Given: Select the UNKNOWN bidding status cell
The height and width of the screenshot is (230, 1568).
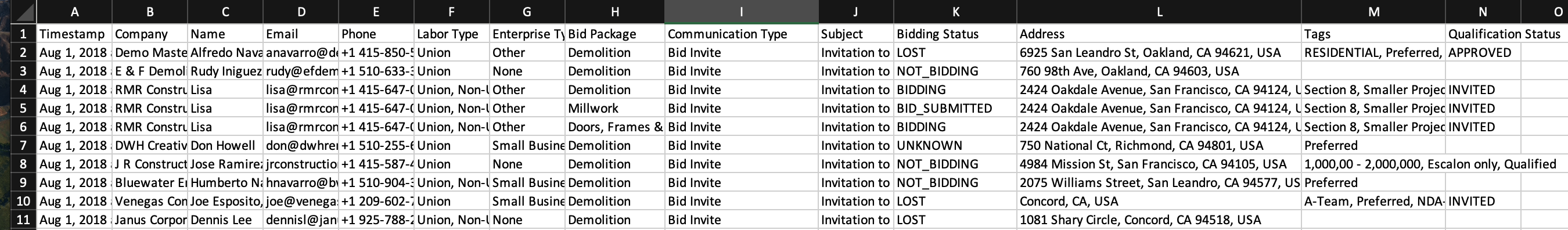Looking at the screenshot, I should tap(955, 145).
